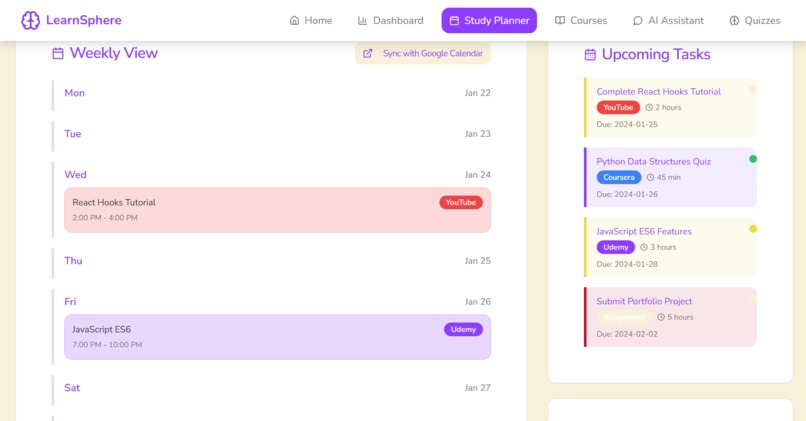Click the Study Planner calendar icon
The image size is (806, 421).
(x=454, y=21)
